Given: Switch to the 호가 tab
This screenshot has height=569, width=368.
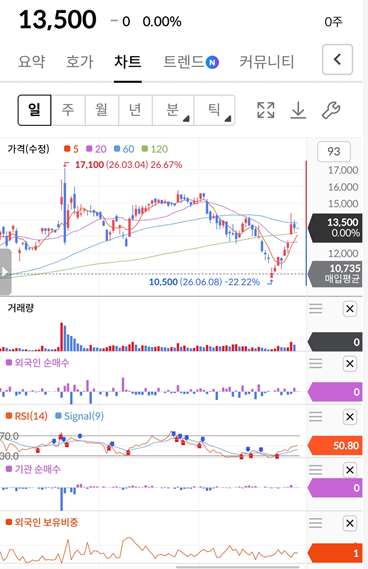Looking at the screenshot, I should (79, 61).
